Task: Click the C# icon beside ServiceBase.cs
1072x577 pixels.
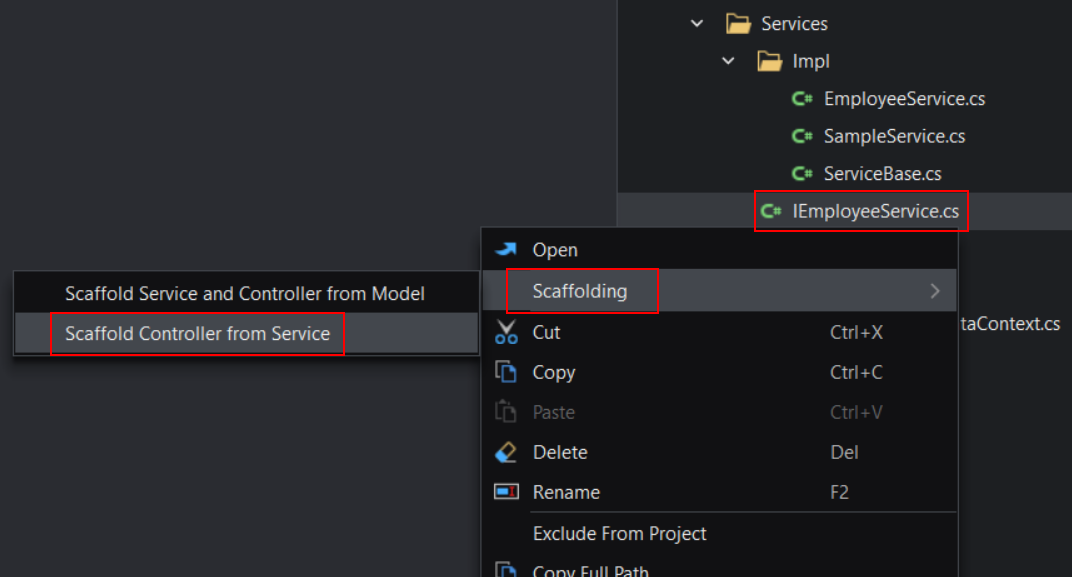Action: point(801,174)
